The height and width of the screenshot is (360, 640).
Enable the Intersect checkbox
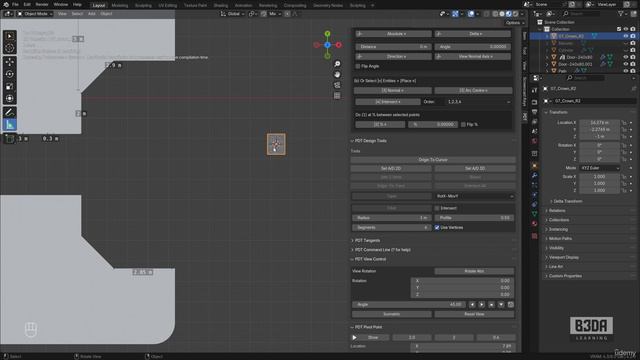pyautogui.click(x=437, y=208)
